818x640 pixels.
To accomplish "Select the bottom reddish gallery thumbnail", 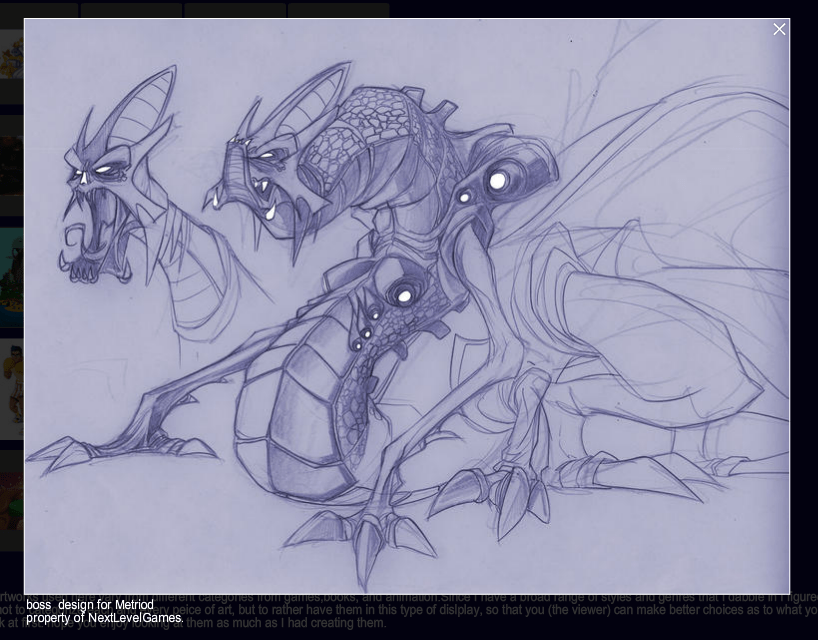I will pos(11,500).
